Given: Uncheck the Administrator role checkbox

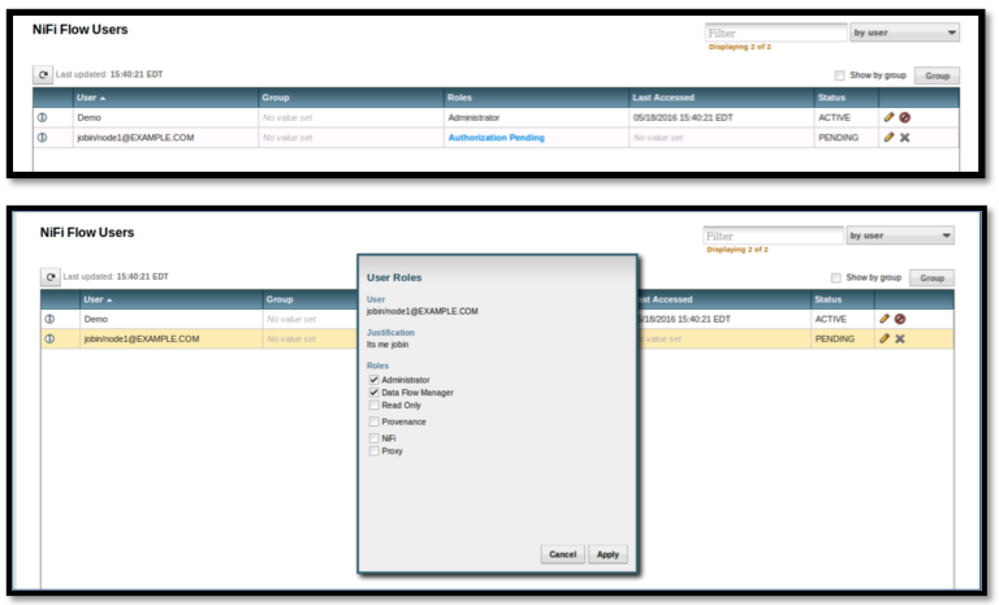Looking at the screenshot, I should tap(374, 380).
